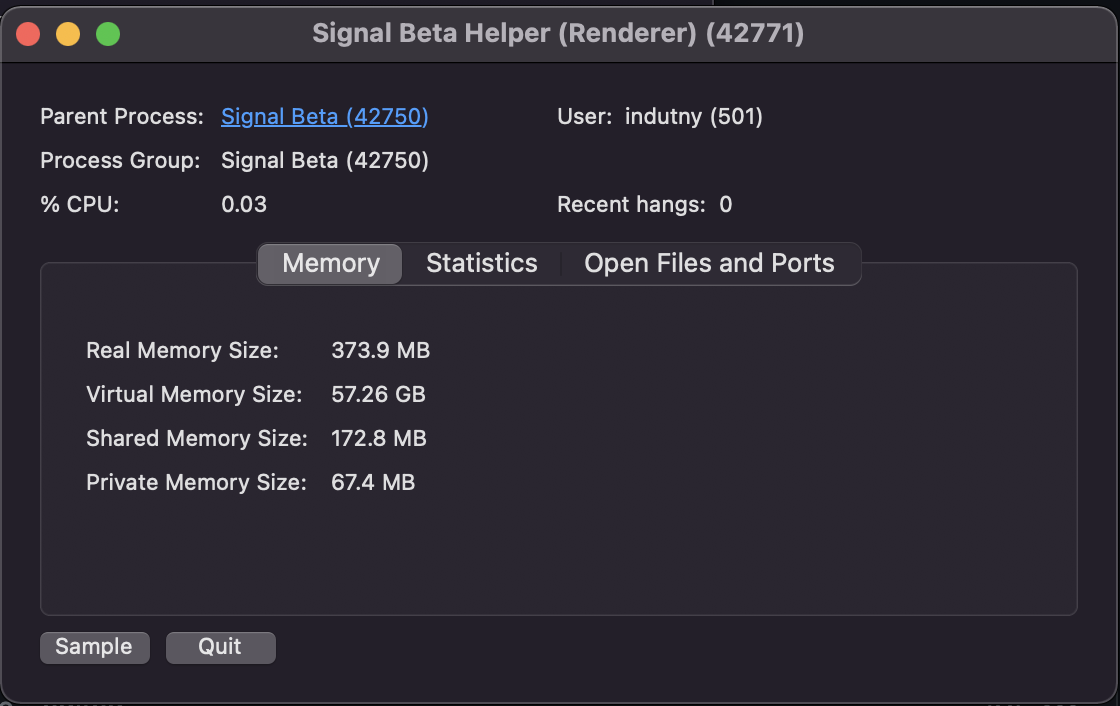Image resolution: width=1120 pixels, height=706 pixels.
Task: Select the Real Memory Size value
Action: coord(381,350)
